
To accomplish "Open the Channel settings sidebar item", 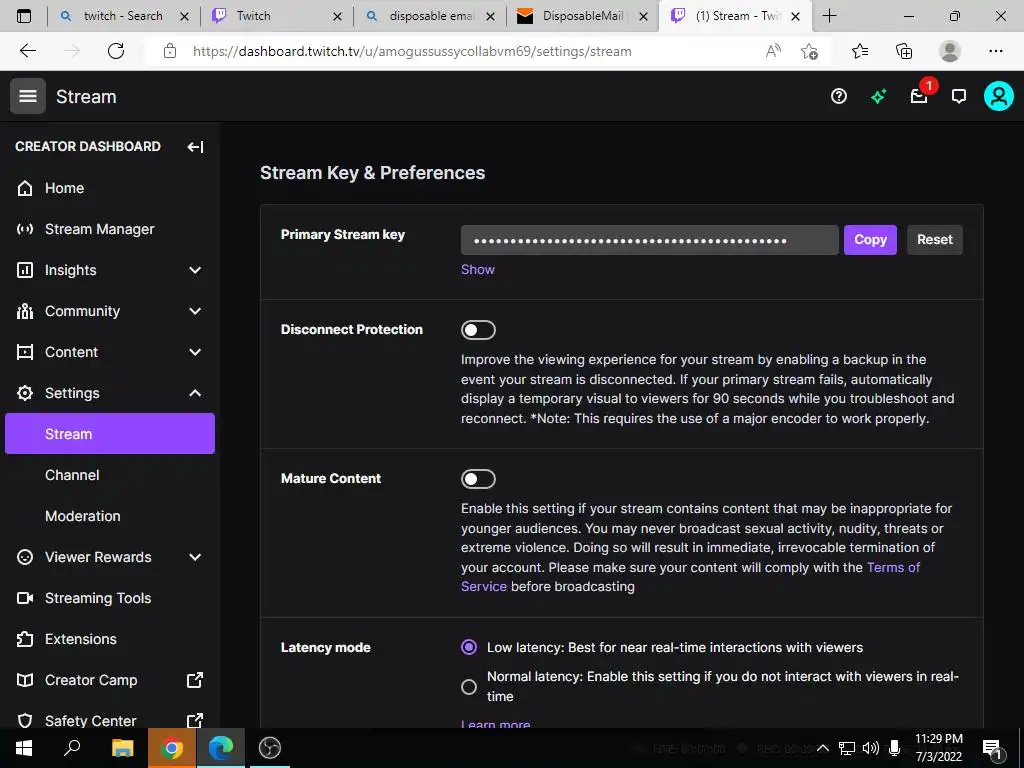I will click(x=110, y=475).
